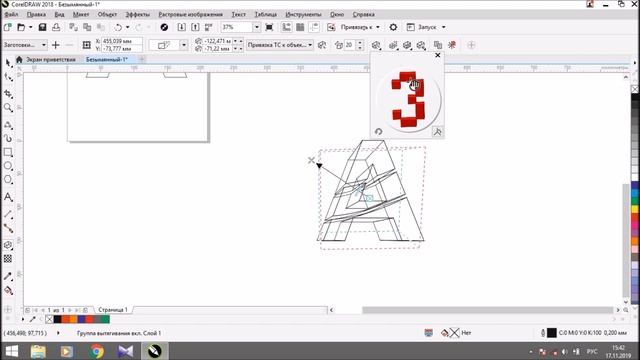
Task: Select the Transparency checkerboard tool
Action: coord(8,259)
